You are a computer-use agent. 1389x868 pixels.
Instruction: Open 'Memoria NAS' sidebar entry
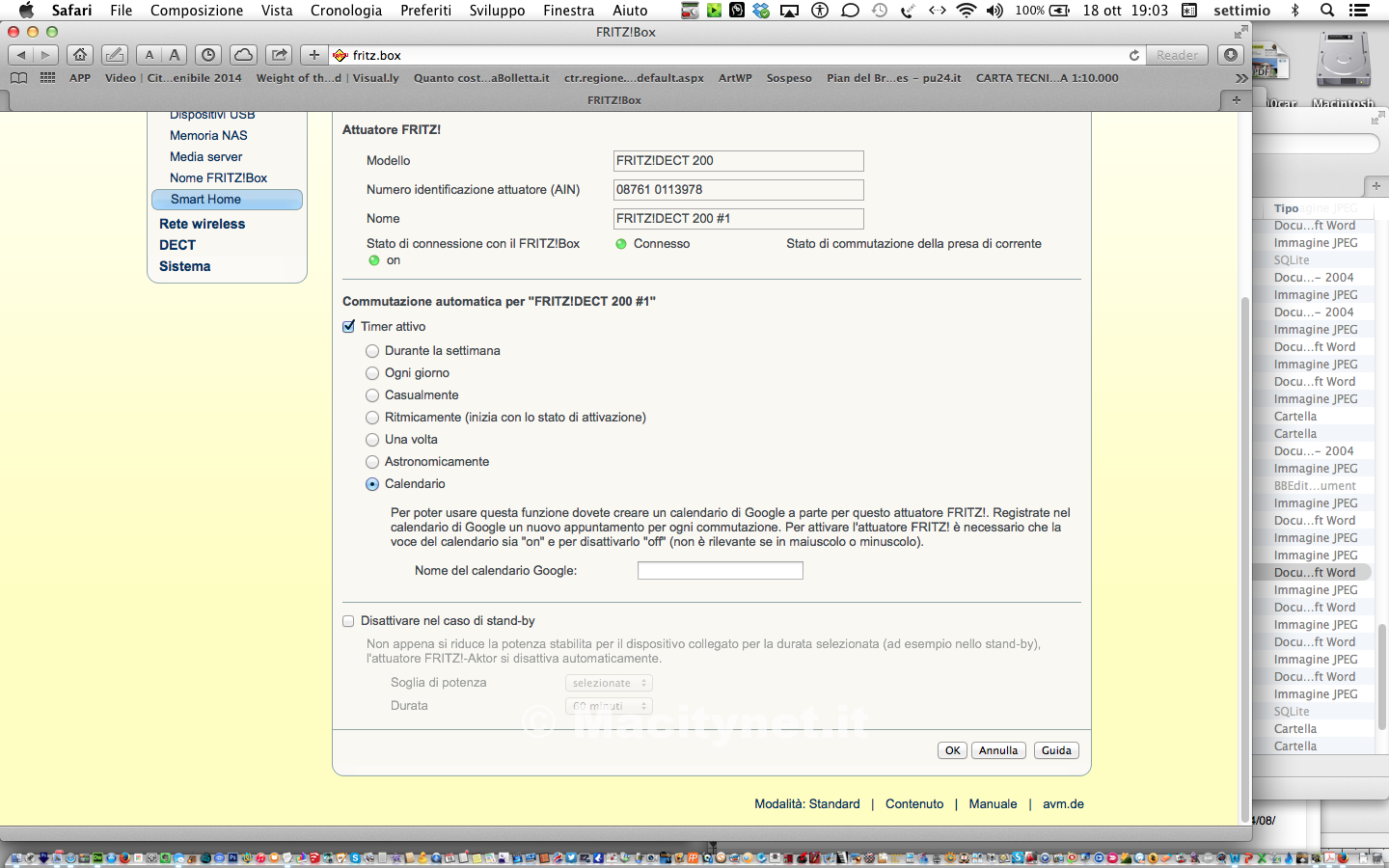[208, 136]
